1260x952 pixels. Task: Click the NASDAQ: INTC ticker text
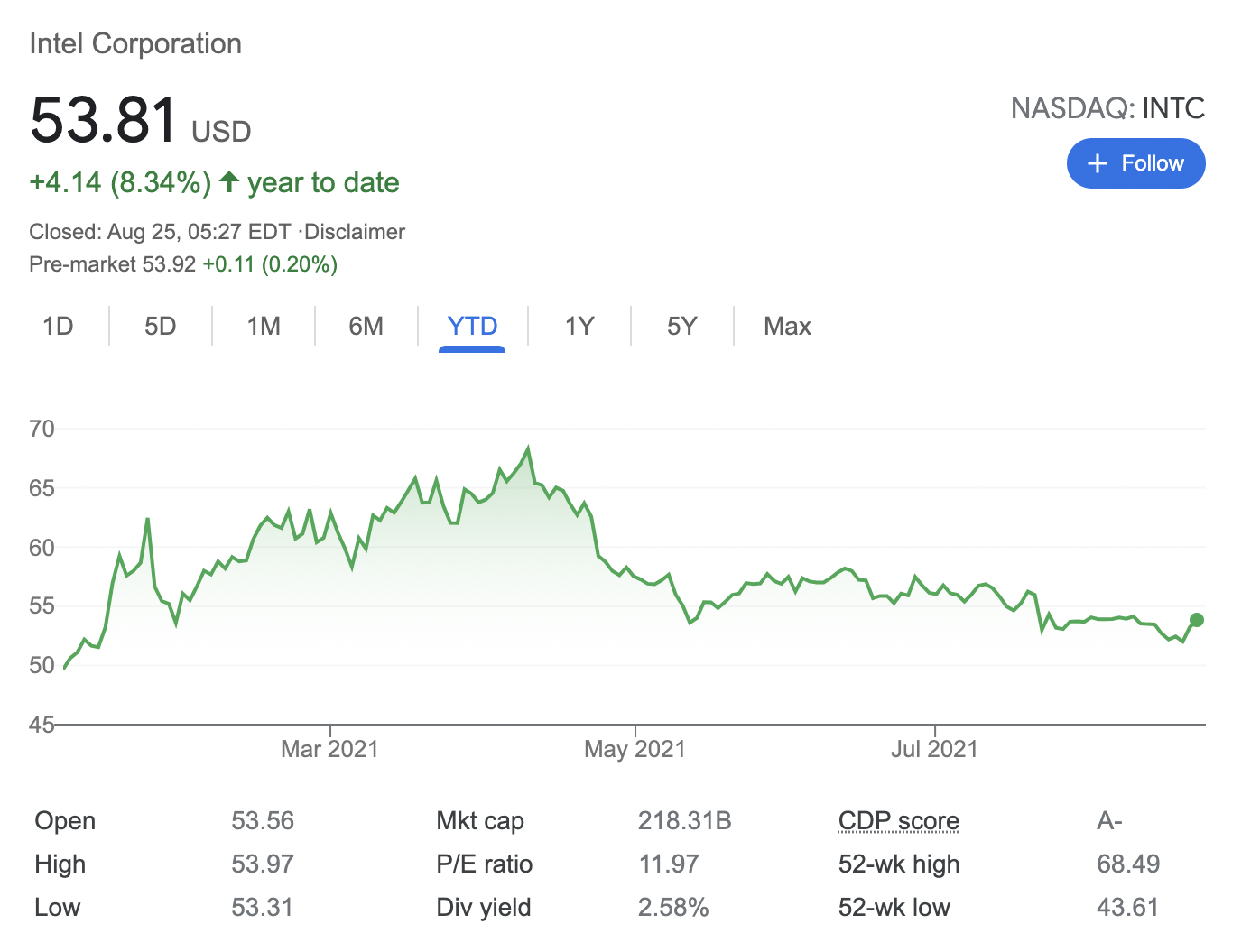(x=1108, y=108)
